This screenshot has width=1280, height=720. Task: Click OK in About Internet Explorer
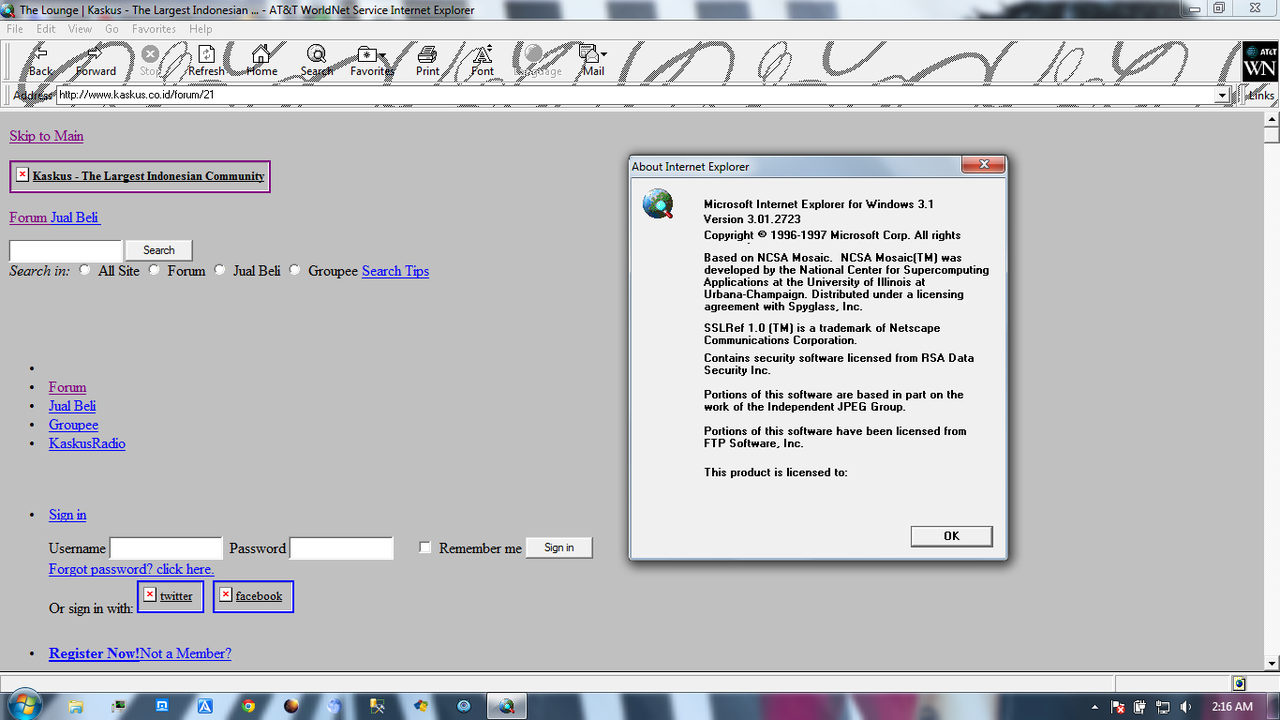(951, 536)
